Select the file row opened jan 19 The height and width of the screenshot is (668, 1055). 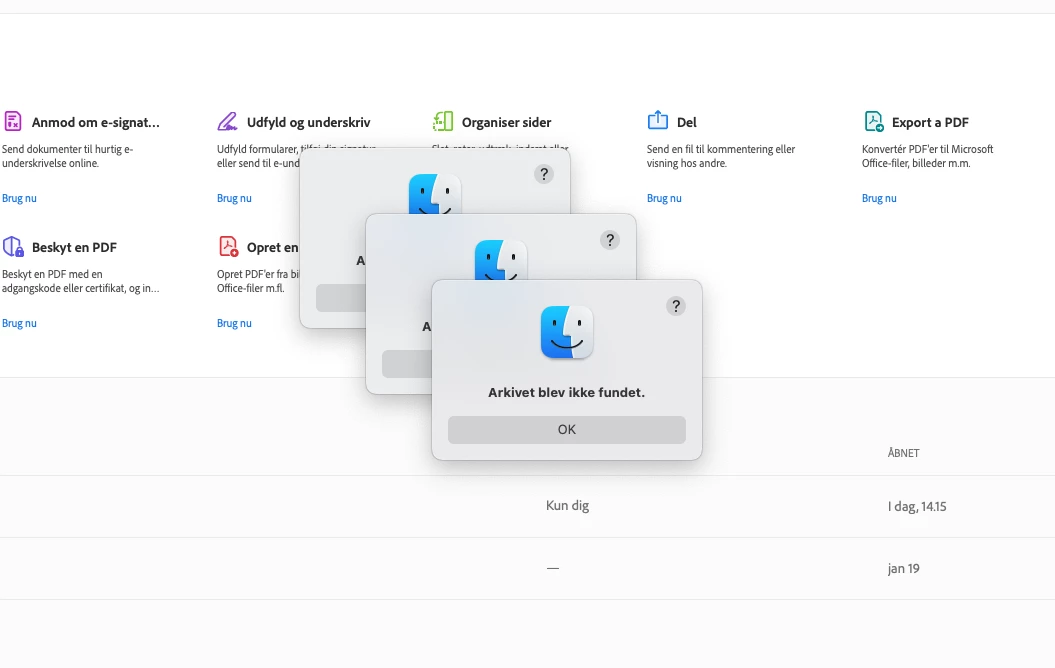528,568
